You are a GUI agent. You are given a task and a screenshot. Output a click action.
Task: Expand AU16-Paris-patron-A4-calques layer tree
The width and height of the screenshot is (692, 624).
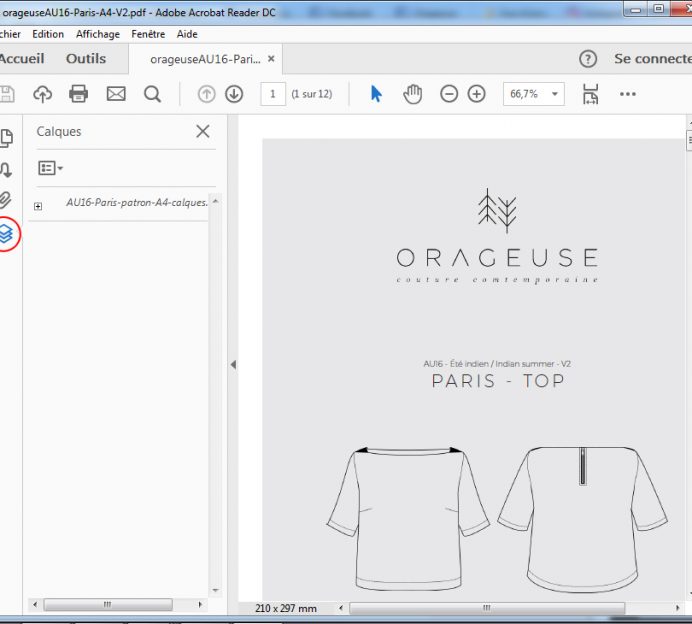pyautogui.click(x=38, y=206)
